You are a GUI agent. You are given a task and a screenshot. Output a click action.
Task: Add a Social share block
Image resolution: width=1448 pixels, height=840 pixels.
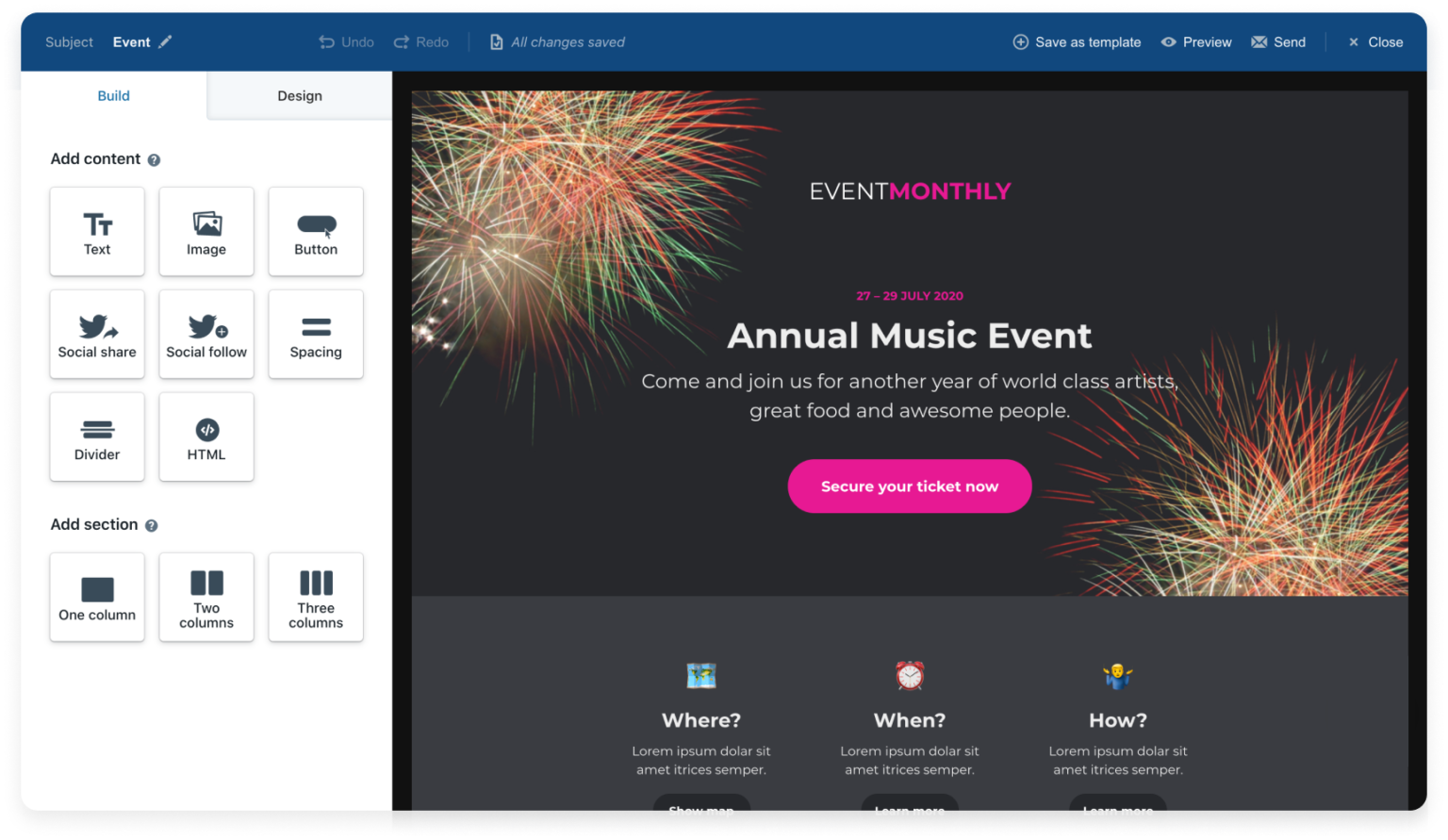pyautogui.click(x=97, y=334)
